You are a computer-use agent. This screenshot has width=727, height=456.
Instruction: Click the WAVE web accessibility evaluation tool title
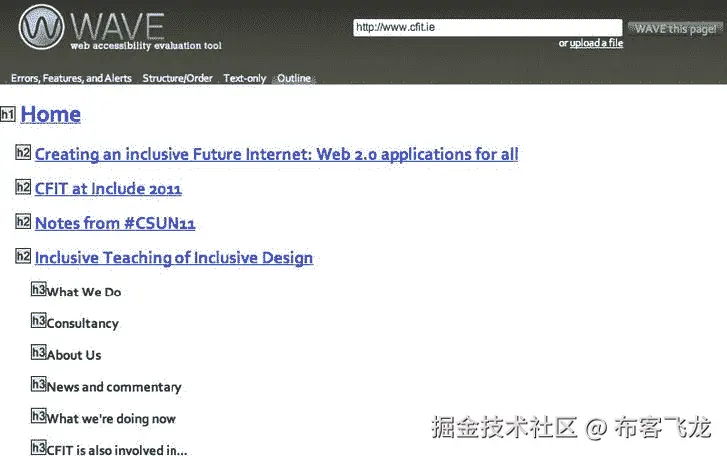(x=146, y=31)
